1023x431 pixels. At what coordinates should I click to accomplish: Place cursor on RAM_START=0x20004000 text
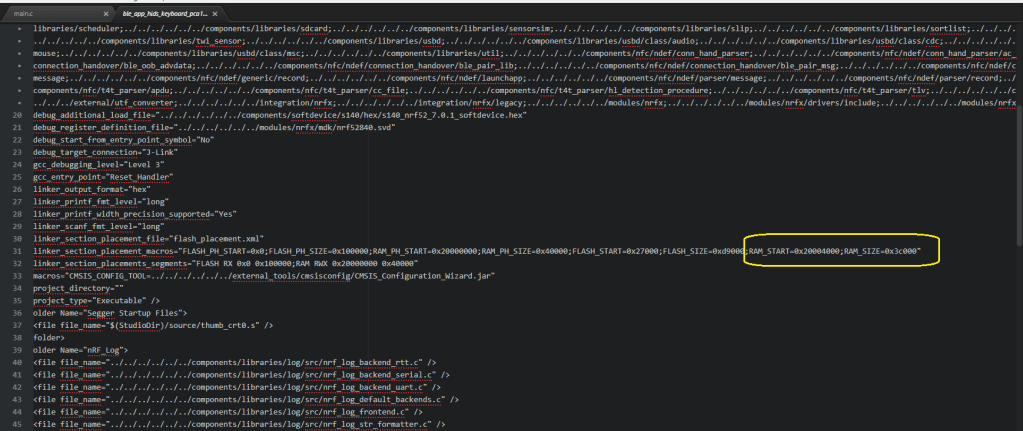pos(793,251)
